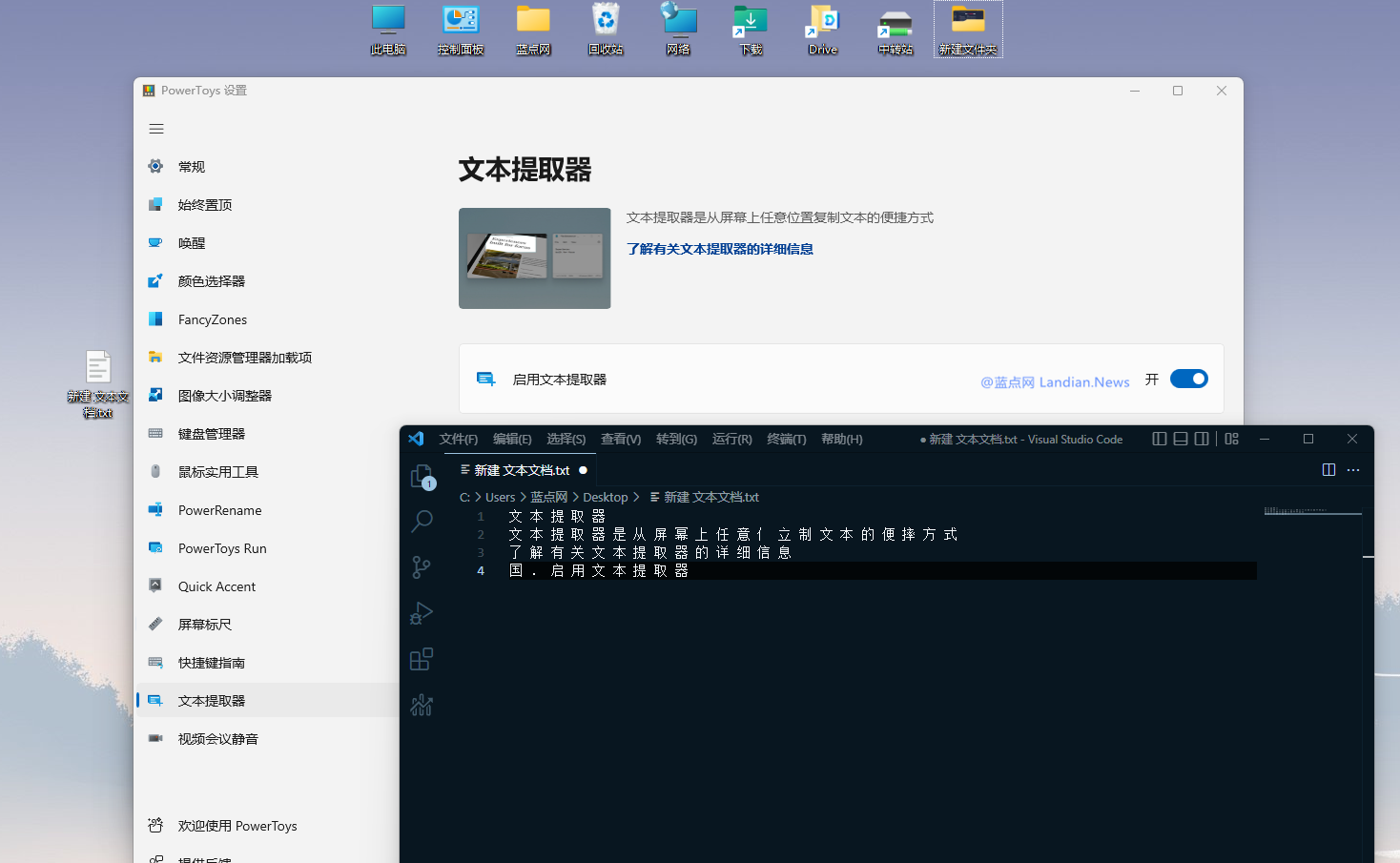1400x863 pixels.
Task: Select the 新建 文本文档.txt editor tab
Action: coord(523,470)
